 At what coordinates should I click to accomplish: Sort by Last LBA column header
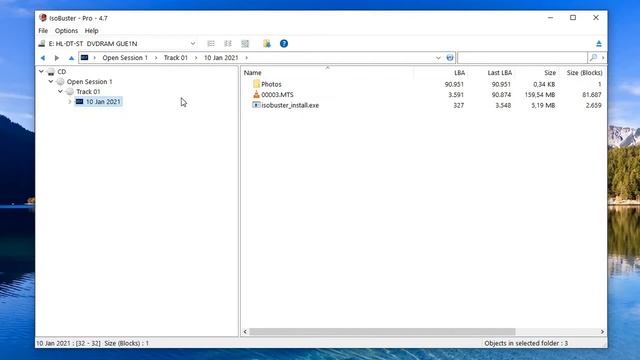point(500,73)
